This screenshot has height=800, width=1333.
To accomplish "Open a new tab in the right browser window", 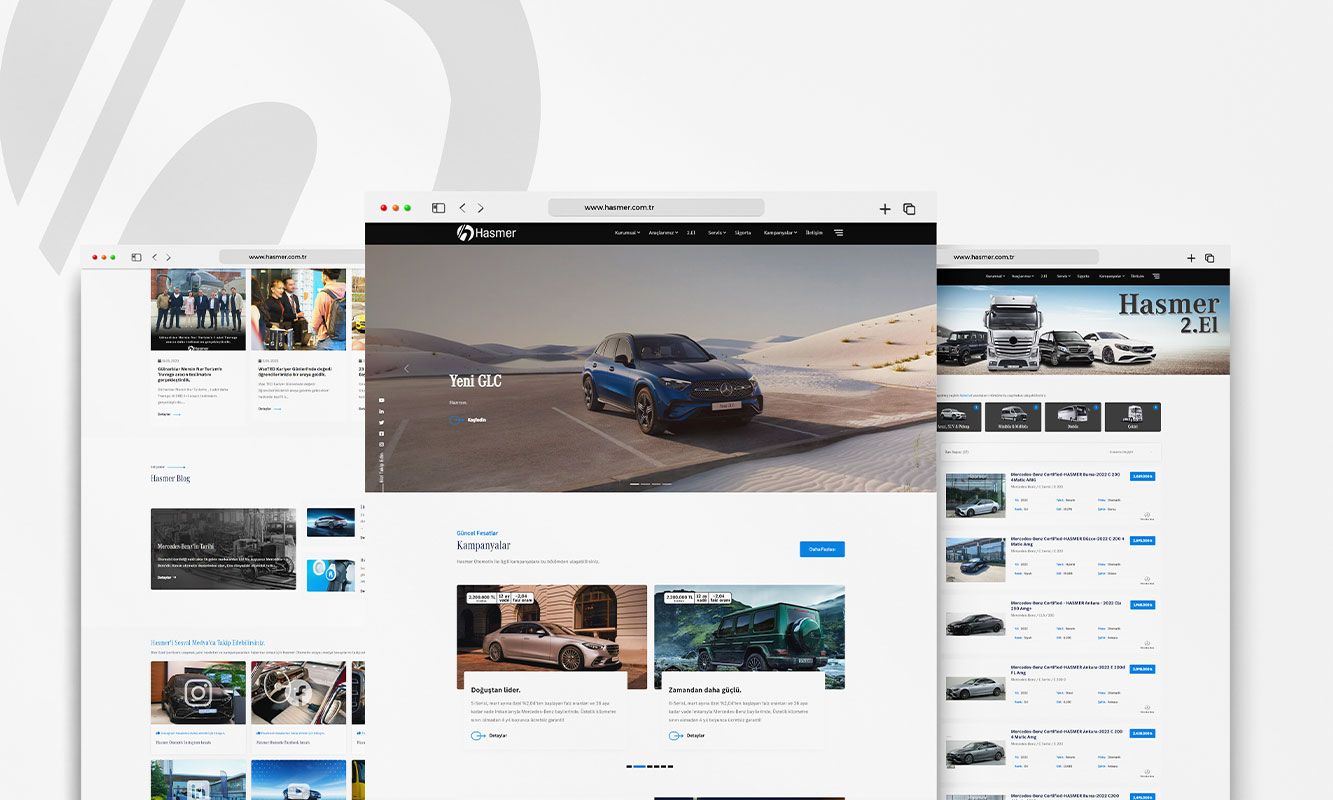I will [1192, 258].
